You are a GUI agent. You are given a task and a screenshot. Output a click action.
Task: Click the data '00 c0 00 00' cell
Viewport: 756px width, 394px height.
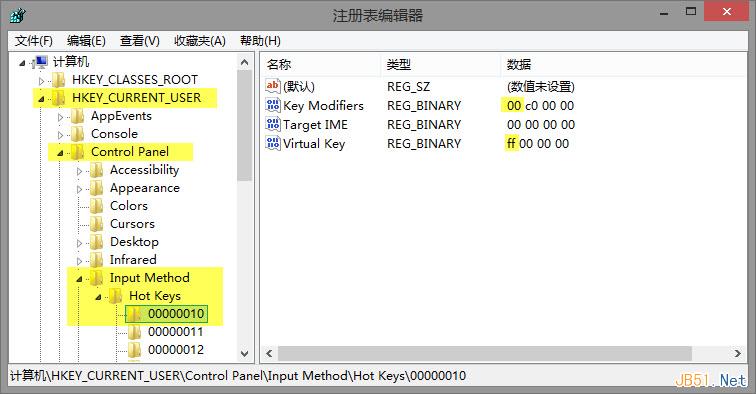click(540, 106)
